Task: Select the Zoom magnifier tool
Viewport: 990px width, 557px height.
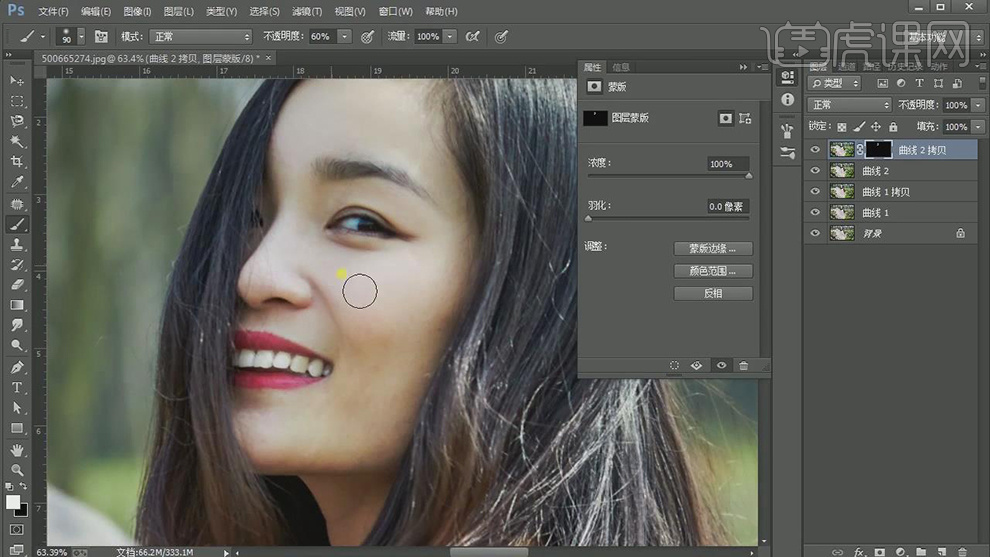Action: (17, 469)
